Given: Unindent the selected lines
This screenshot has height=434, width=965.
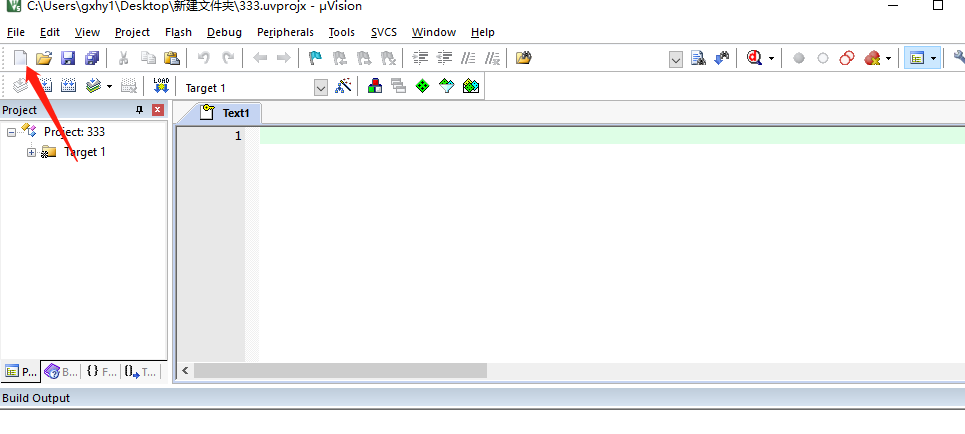Looking at the screenshot, I should point(444,58).
